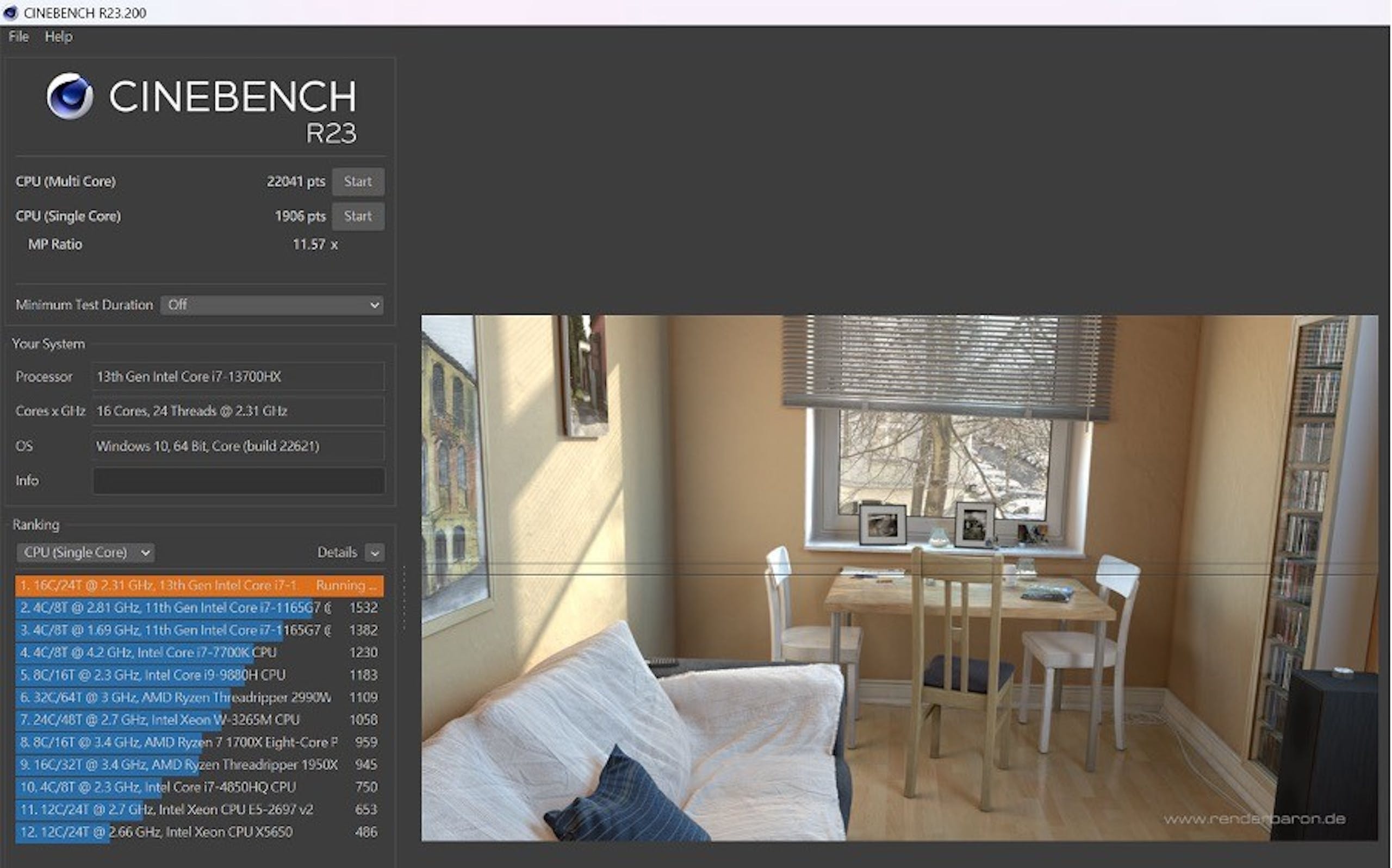Select ranking row Intel Xeon W-3265M CPU
The height and width of the screenshot is (868, 1392).
[x=199, y=720]
